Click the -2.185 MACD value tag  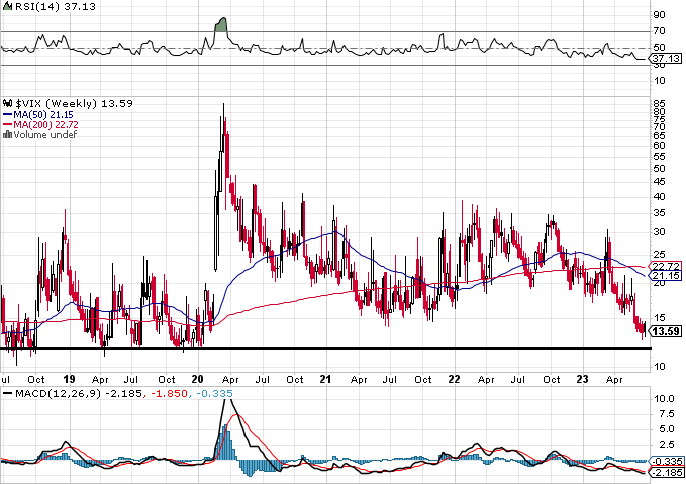[667, 473]
